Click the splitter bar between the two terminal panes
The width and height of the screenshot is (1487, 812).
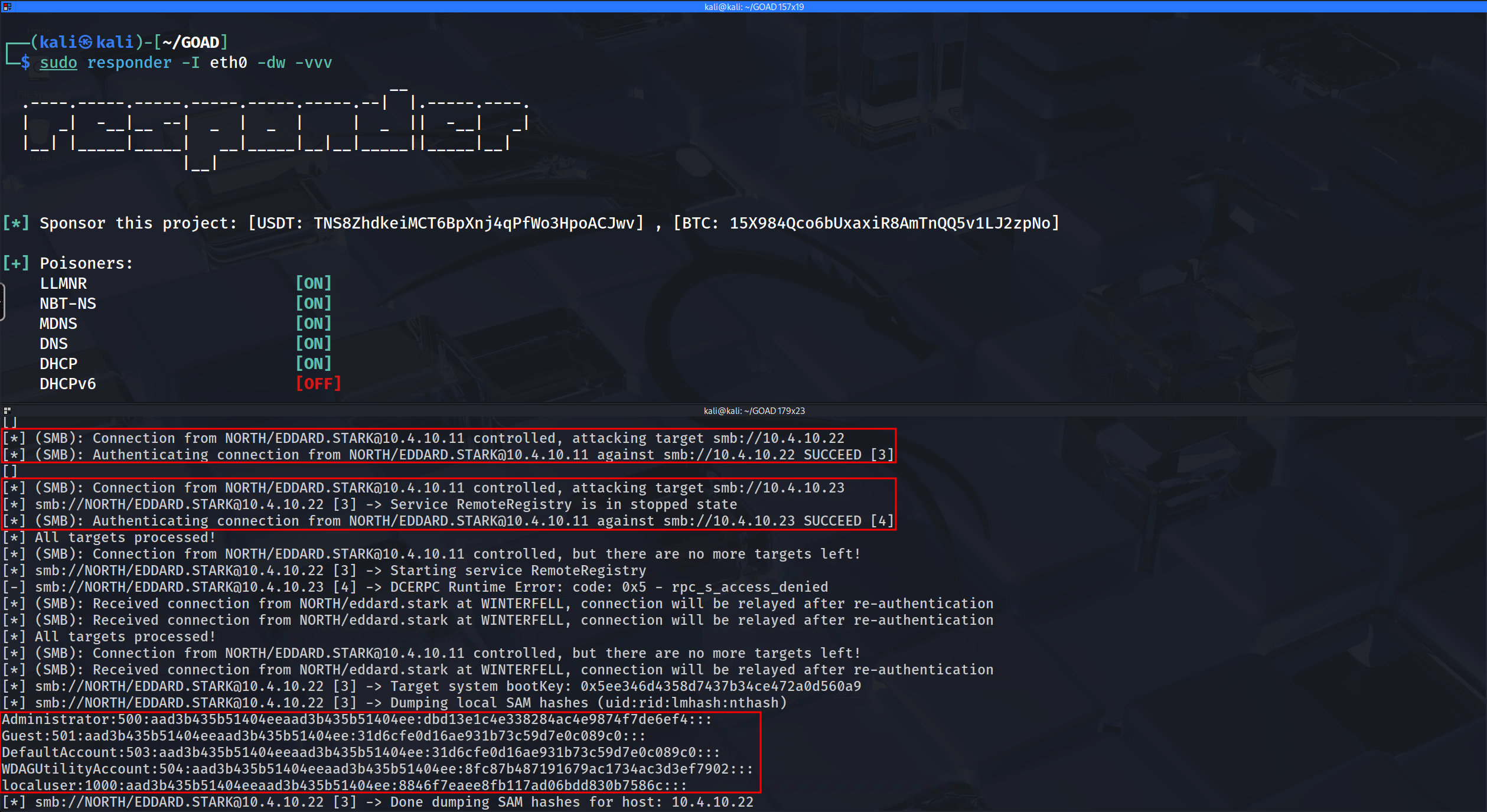tap(743, 403)
